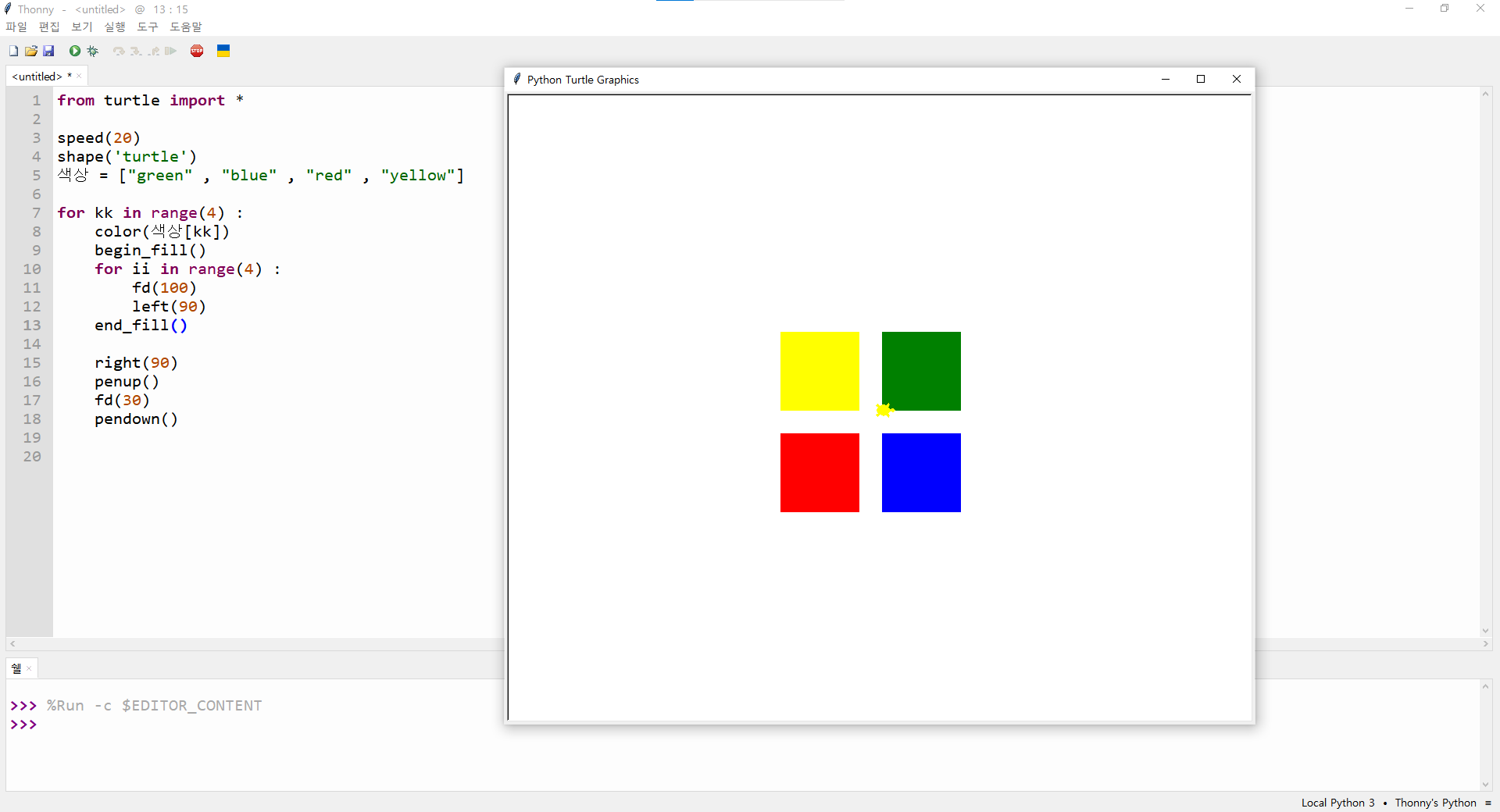Click the 'begin_fill()' code line
Screen dimensions: 1500x812
150,250
